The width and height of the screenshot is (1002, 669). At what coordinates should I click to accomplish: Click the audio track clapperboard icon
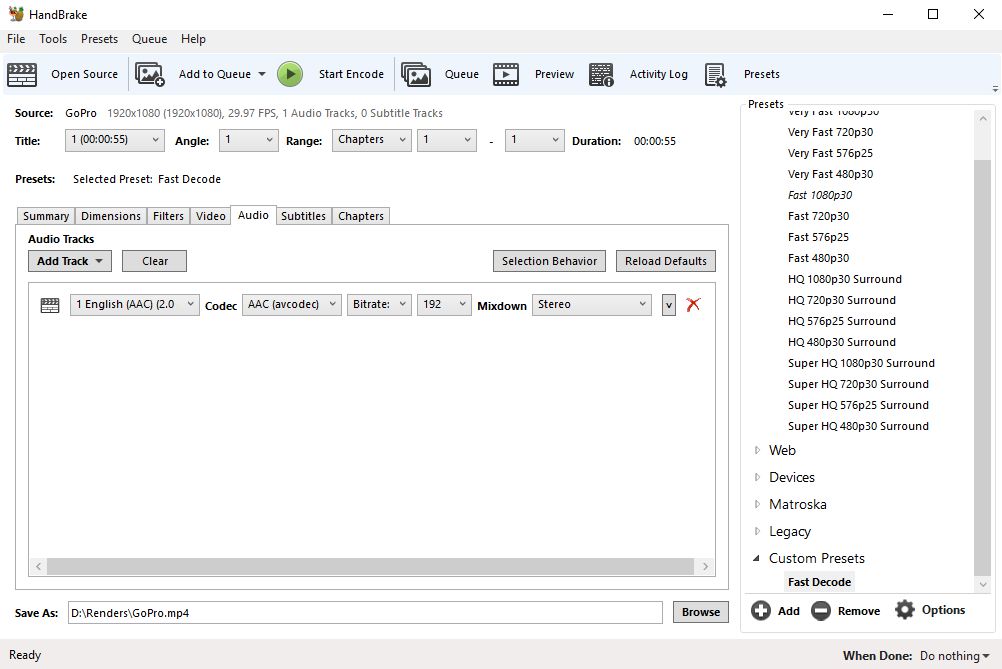[x=50, y=305]
